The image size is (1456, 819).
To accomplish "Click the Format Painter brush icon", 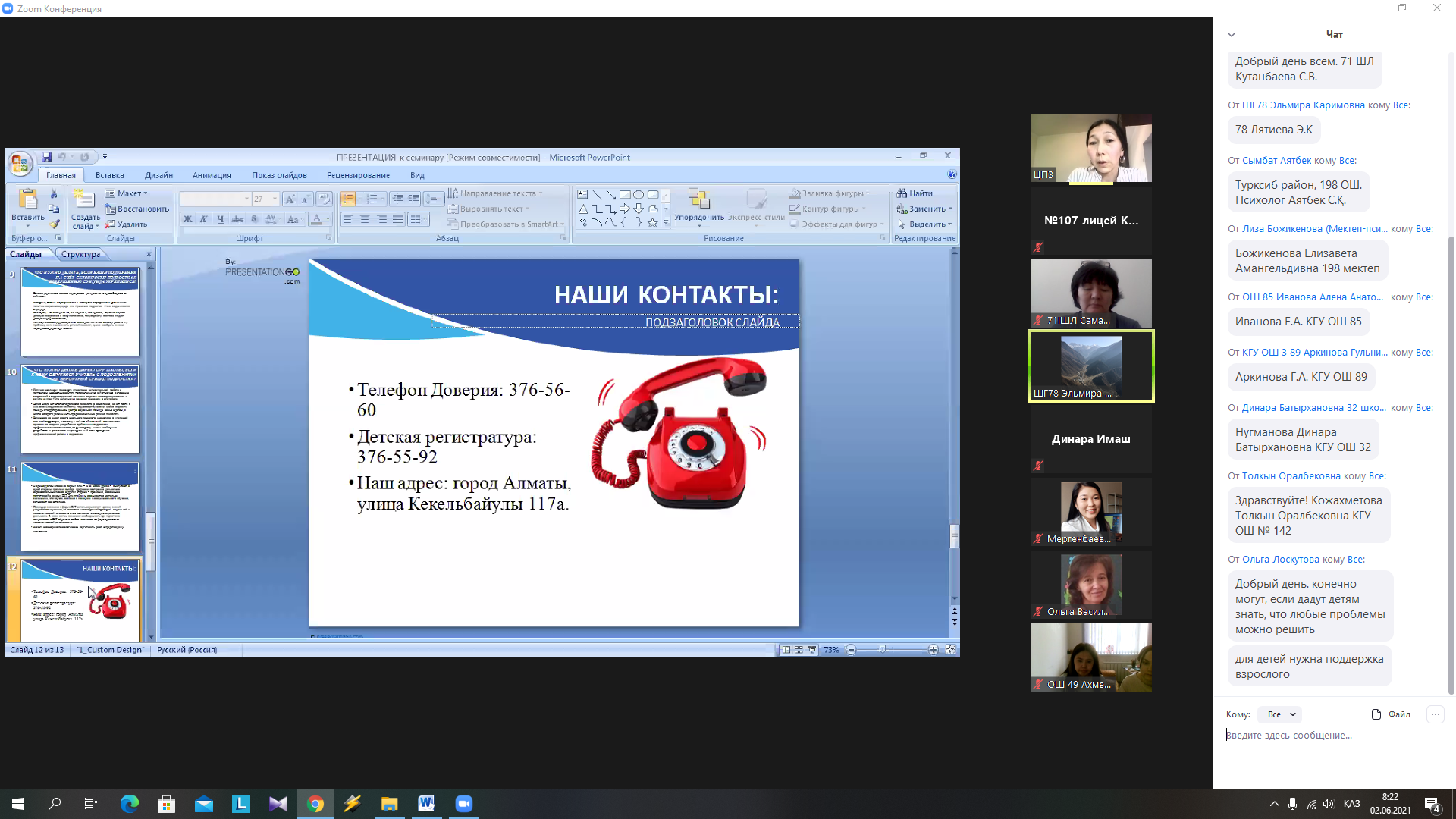I will (x=54, y=224).
